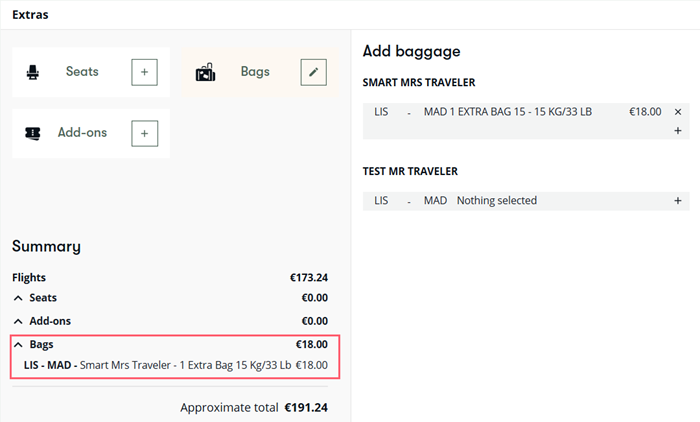Click the Nothing selected baggage row
The width and height of the screenshot is (700, 422).
526,201
